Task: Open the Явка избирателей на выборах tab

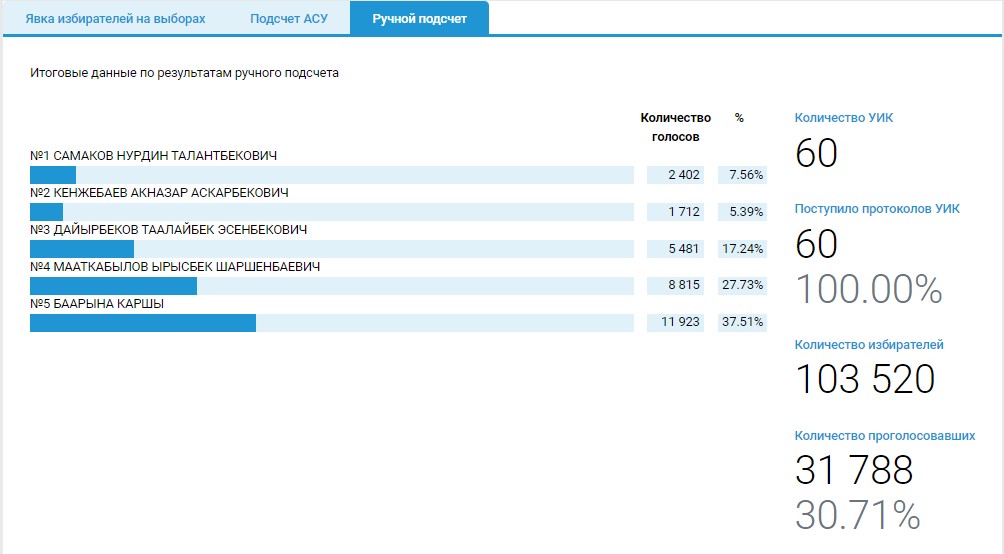Action: pos(115,19)
